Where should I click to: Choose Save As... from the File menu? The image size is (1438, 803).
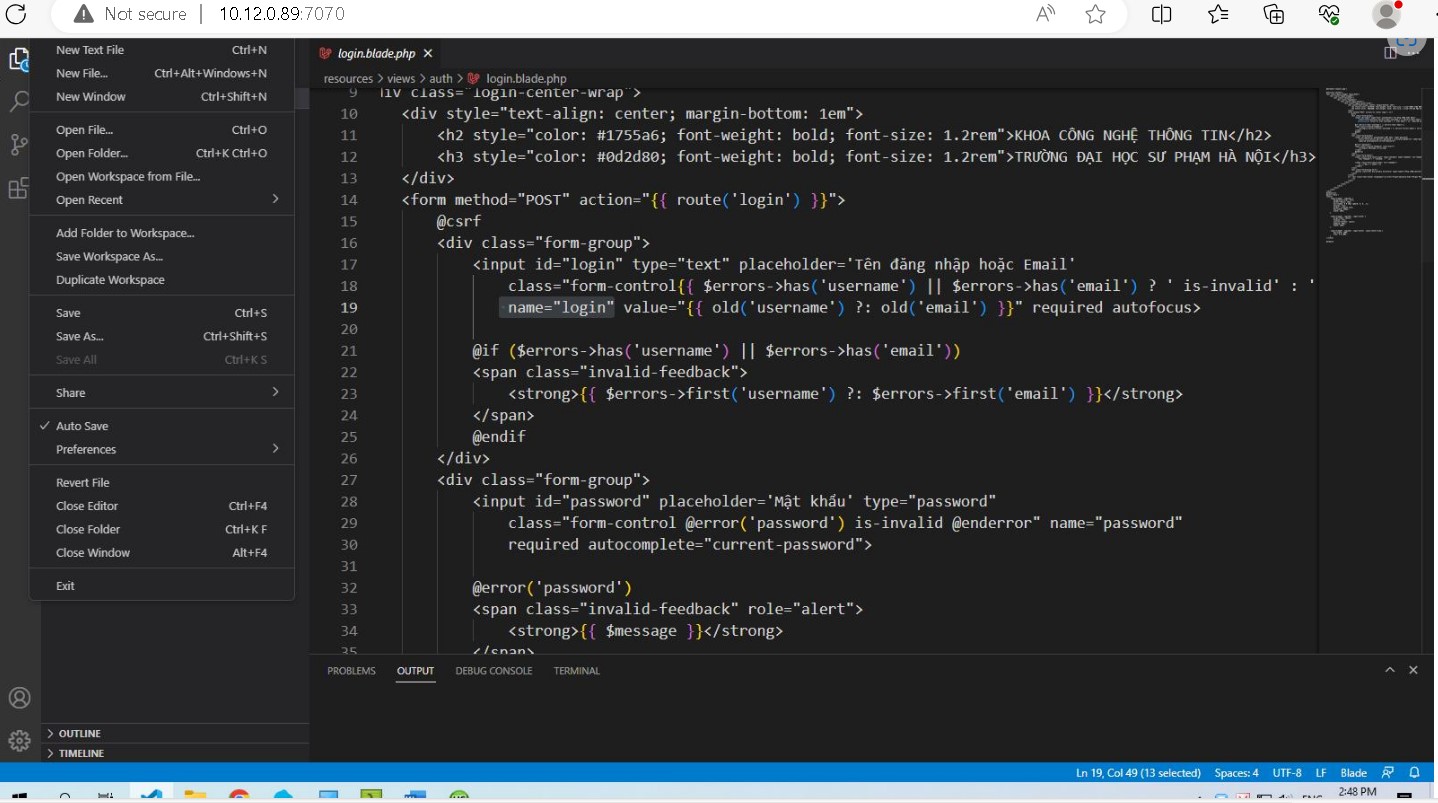tap(80, 337)
